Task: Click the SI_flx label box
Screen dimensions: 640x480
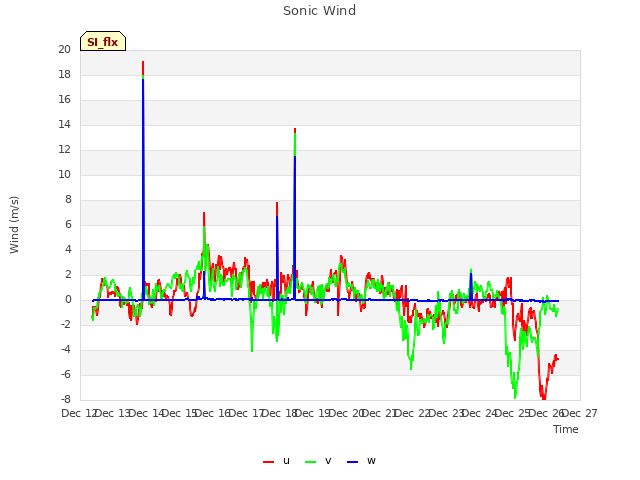Action: coord(103,41)
